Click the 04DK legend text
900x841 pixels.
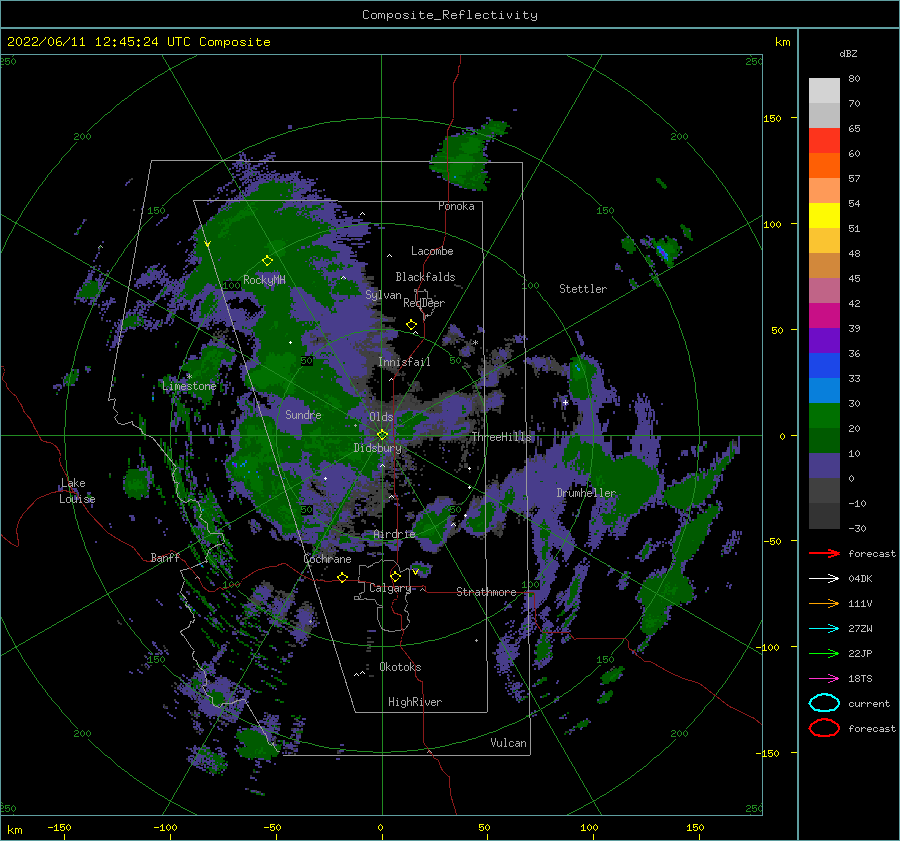coord(860,578)
